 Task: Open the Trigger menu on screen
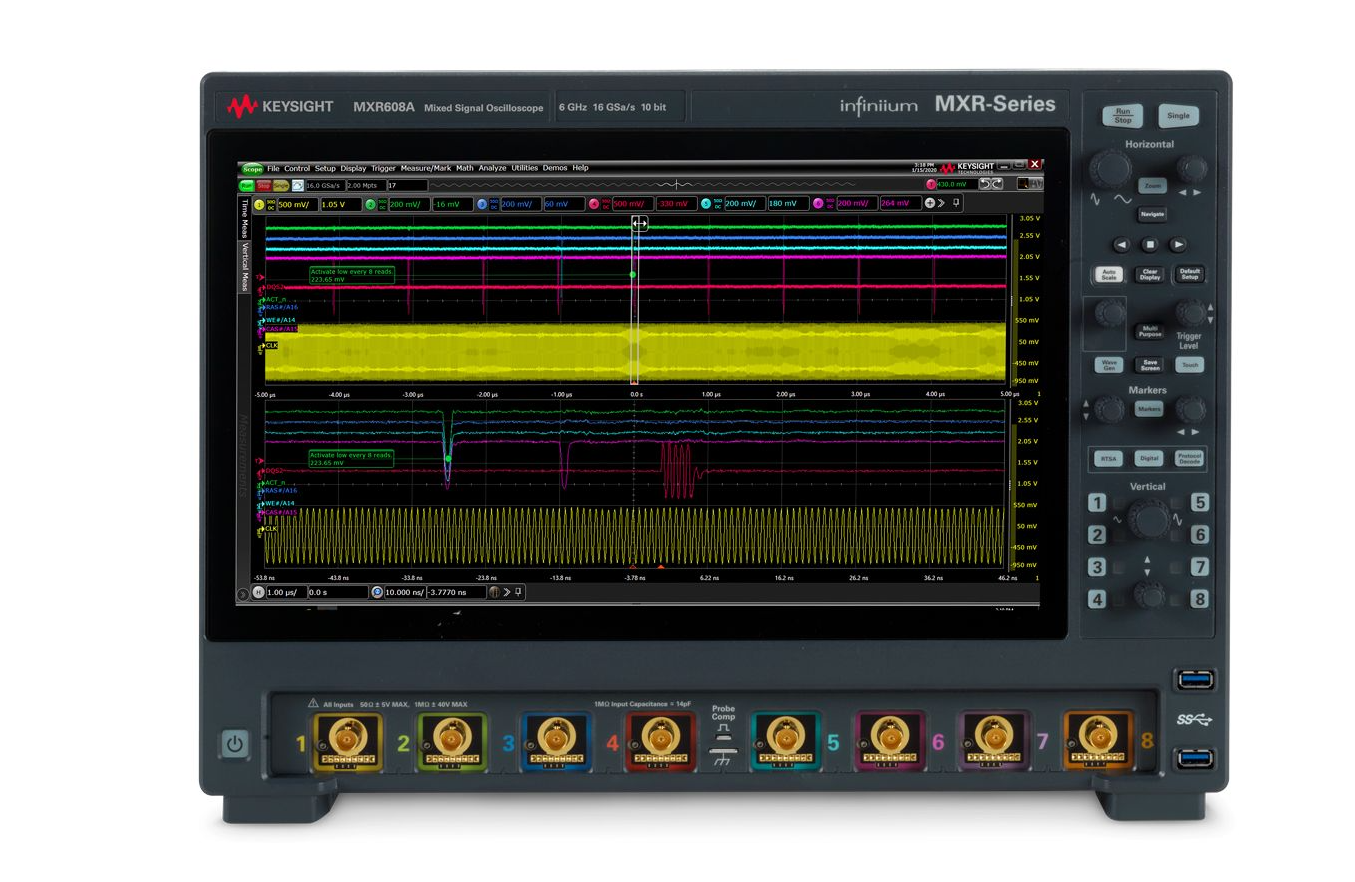tap(384, 168)
